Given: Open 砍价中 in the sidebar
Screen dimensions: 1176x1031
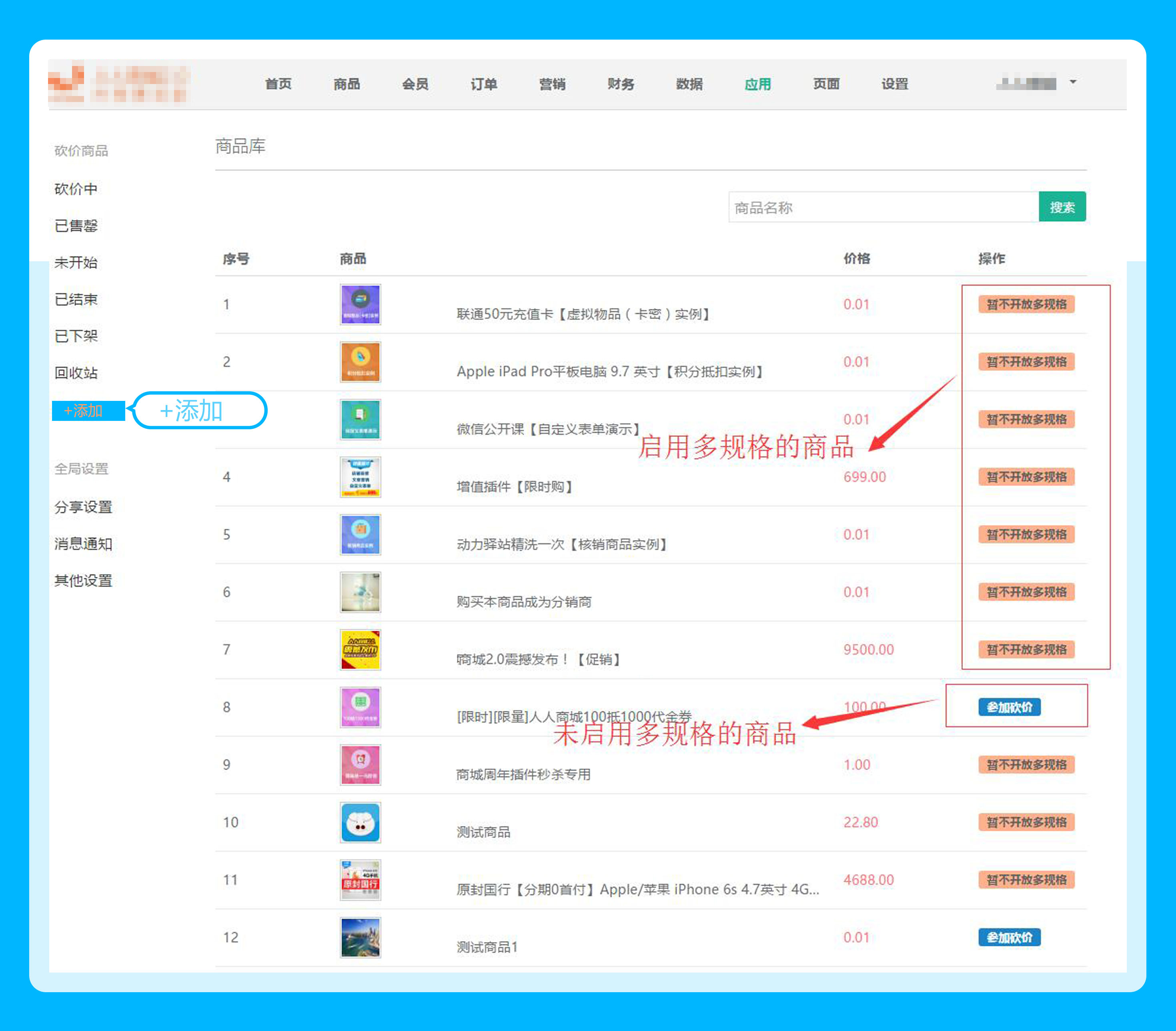Looking at the screenshot, I should 76,189.
